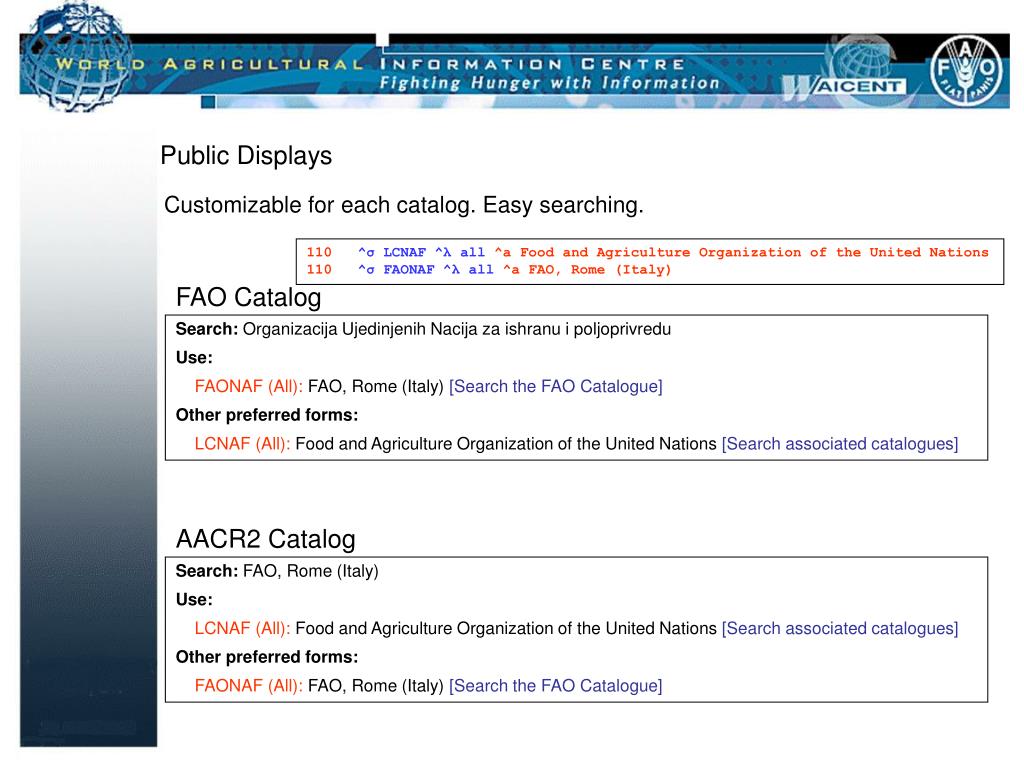Image resolution: width=1024 pixels, height=768 pixels.
Task: Click the 110 LCNAF record line in code box
Action: coord(648,252)
